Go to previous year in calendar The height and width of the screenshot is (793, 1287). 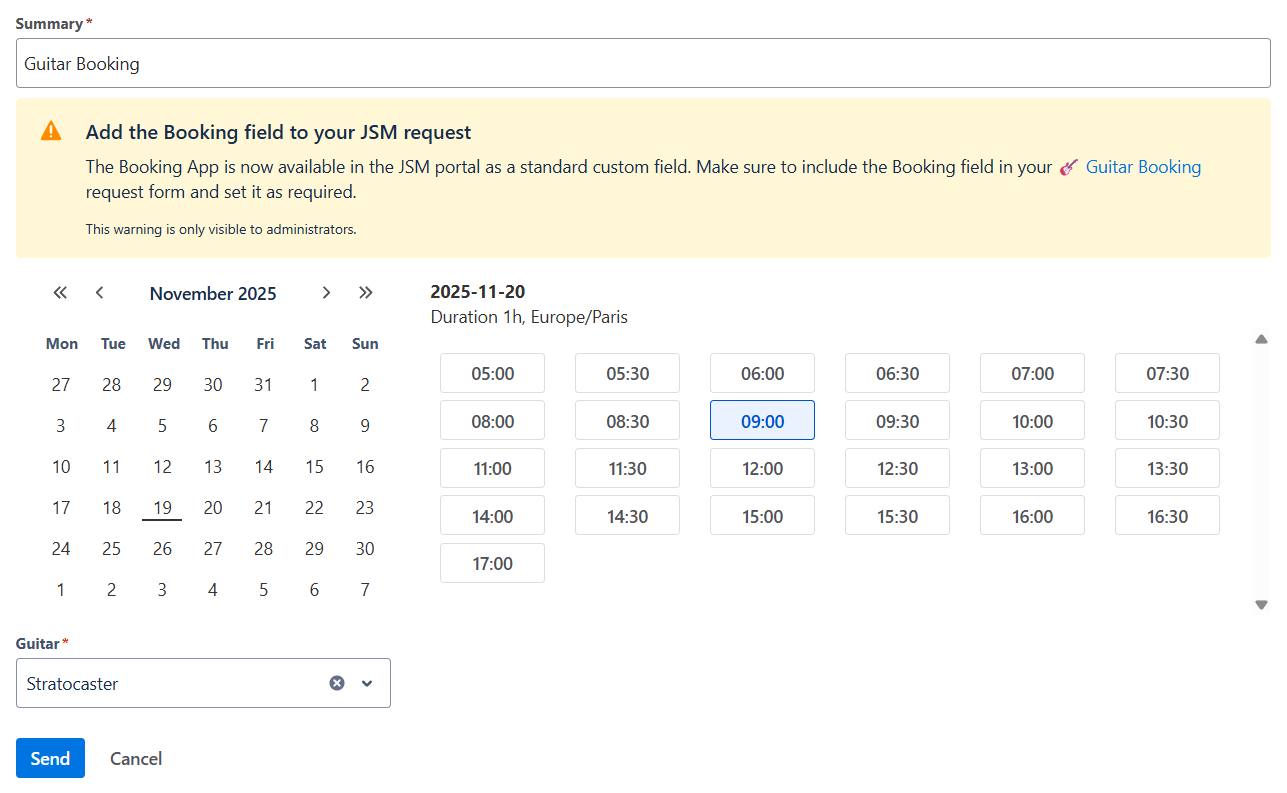[x=60, y=293]
